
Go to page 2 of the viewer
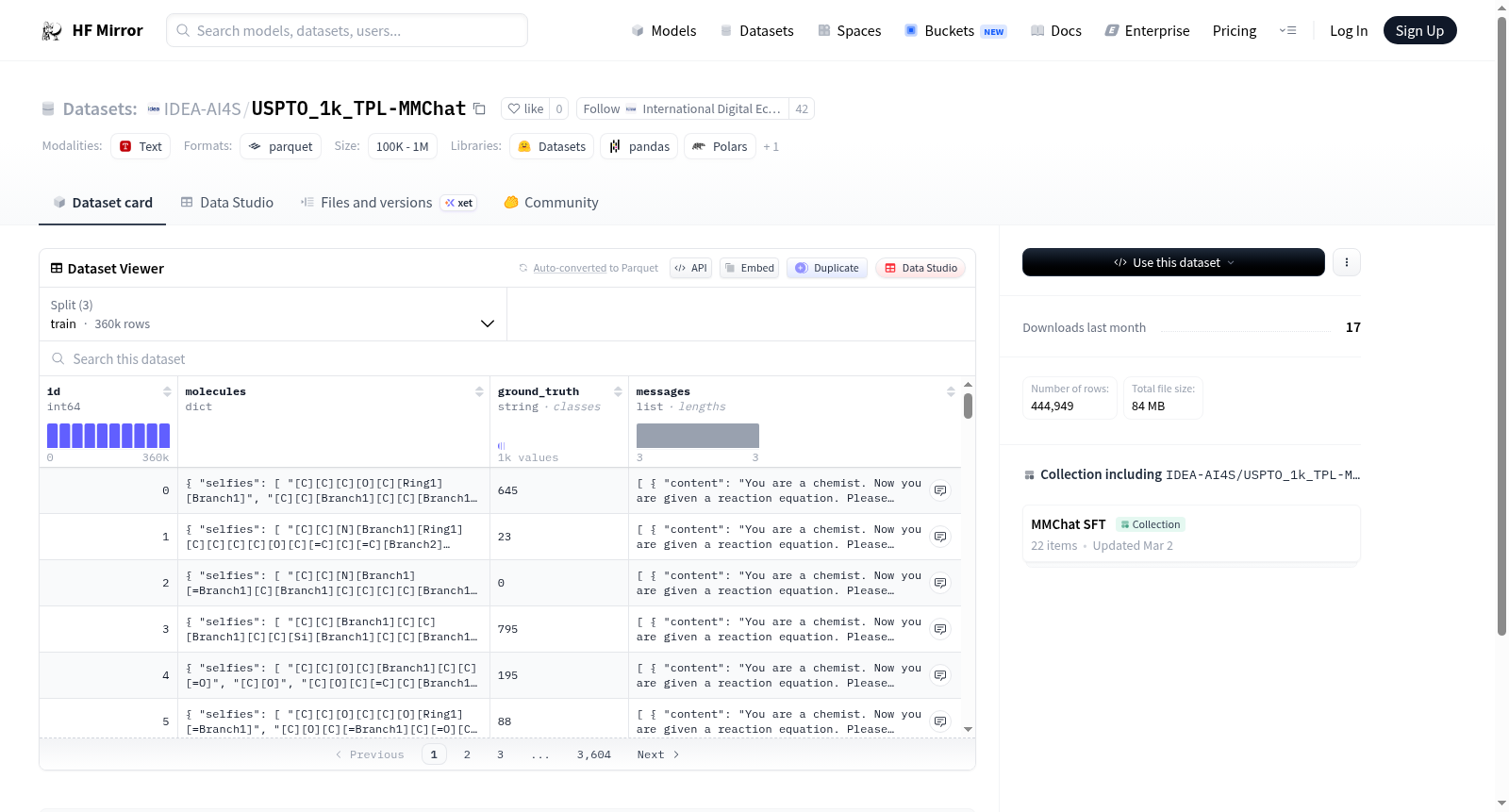tap(467, 754)
